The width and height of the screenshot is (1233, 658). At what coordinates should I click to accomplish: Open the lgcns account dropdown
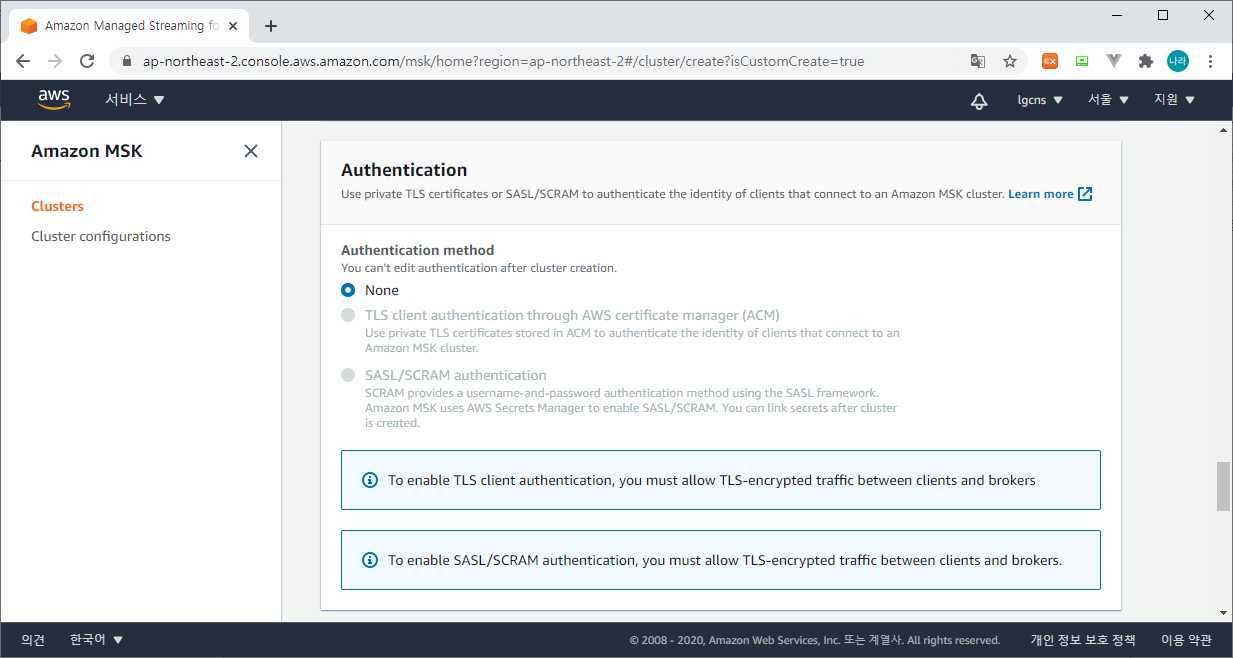[x=1040, y=100]
